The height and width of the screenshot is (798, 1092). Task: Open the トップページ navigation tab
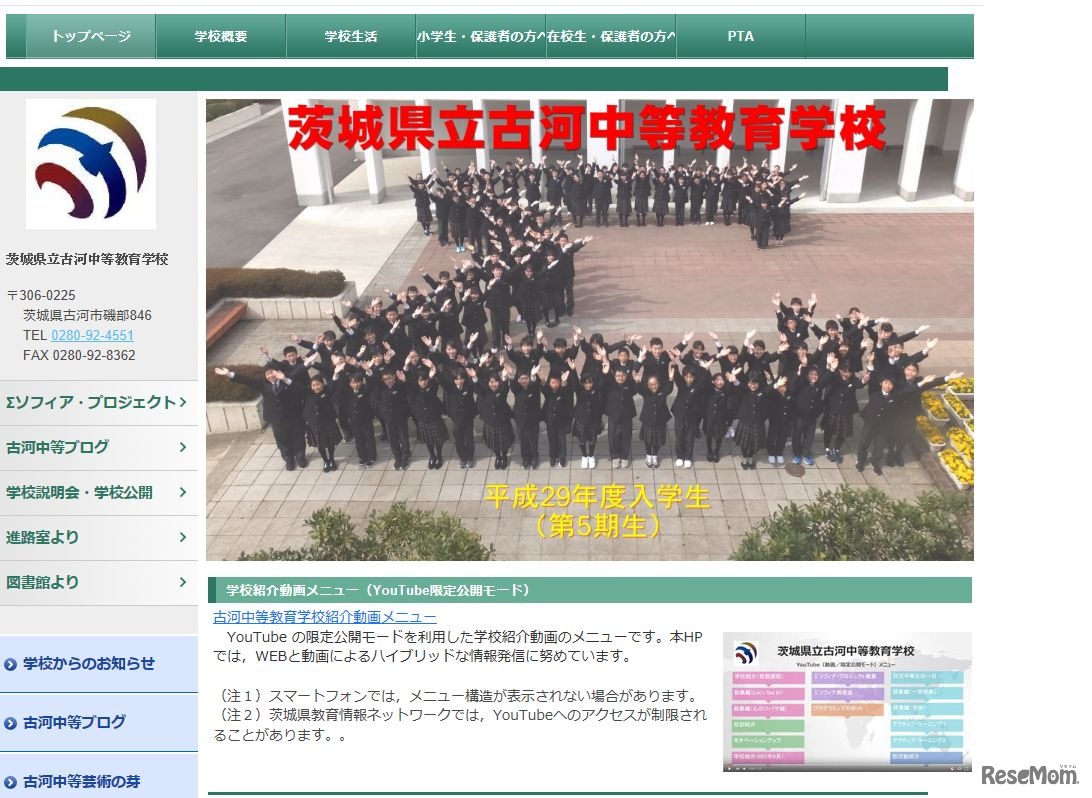click(90, 35)
